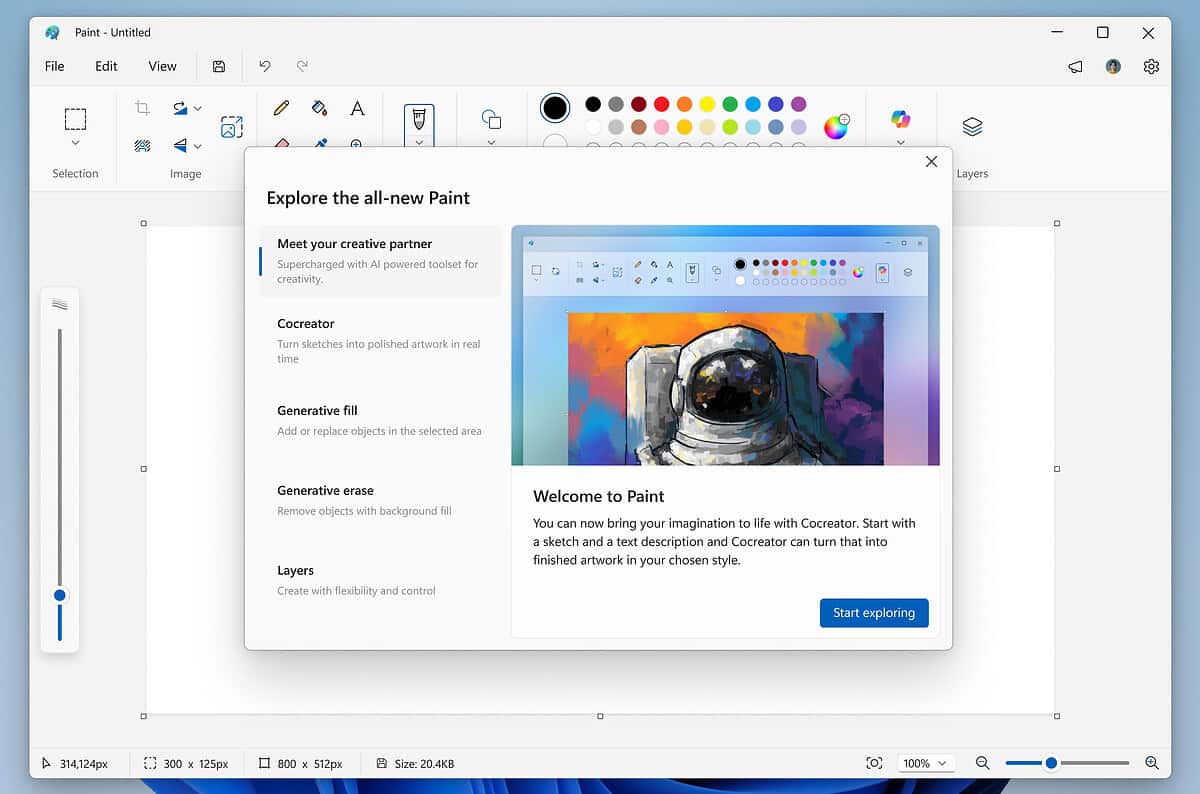Click the zoom in magnifier
This screenshot has width=1200, height=794.
[1151, 763]
